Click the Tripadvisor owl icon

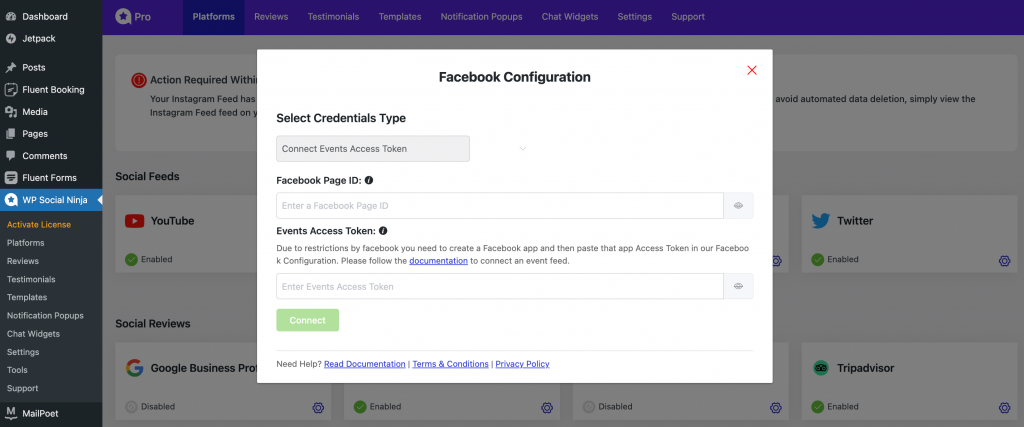821,368
